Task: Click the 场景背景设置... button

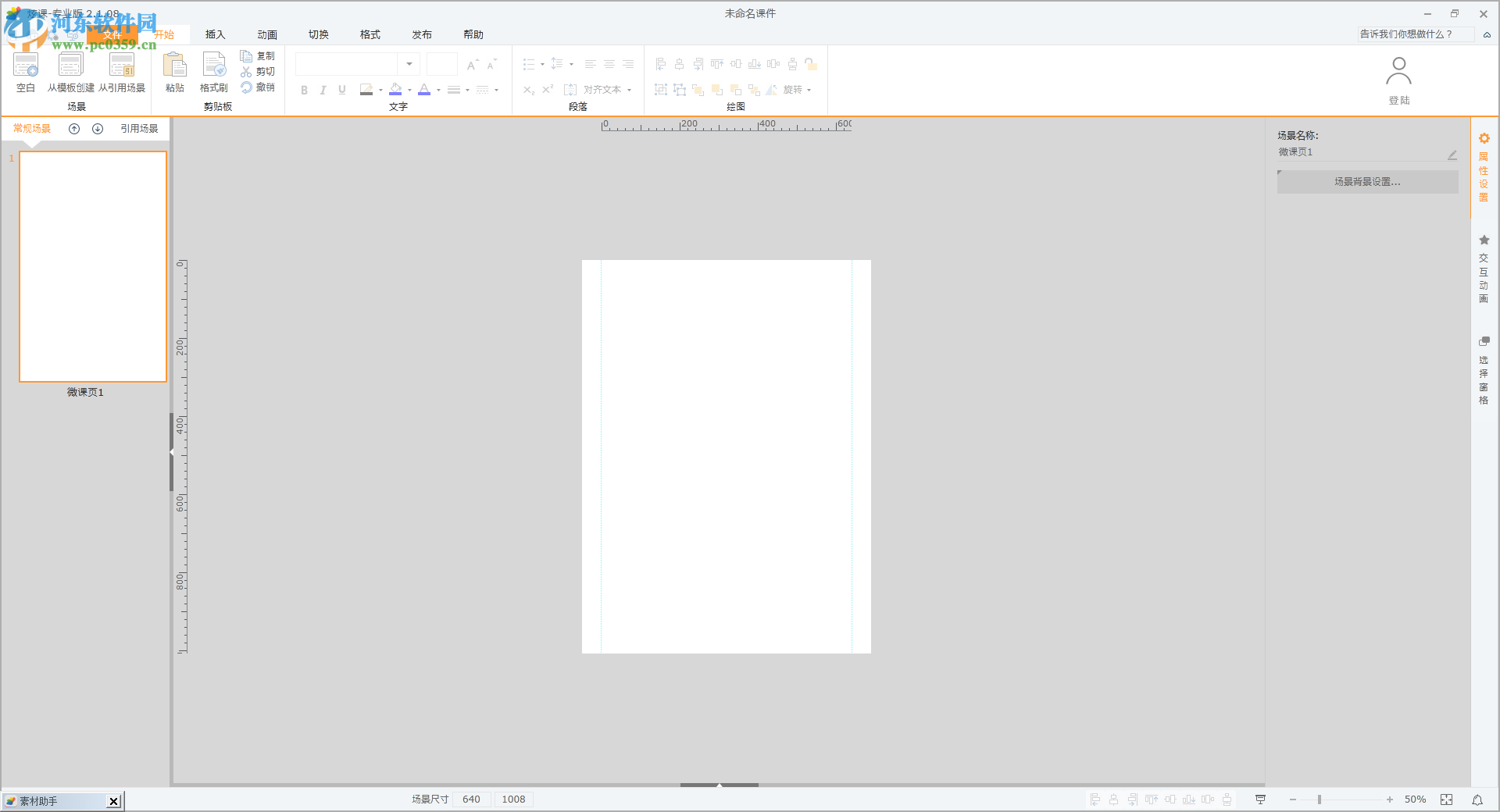Action: (x=1367, y=182)
